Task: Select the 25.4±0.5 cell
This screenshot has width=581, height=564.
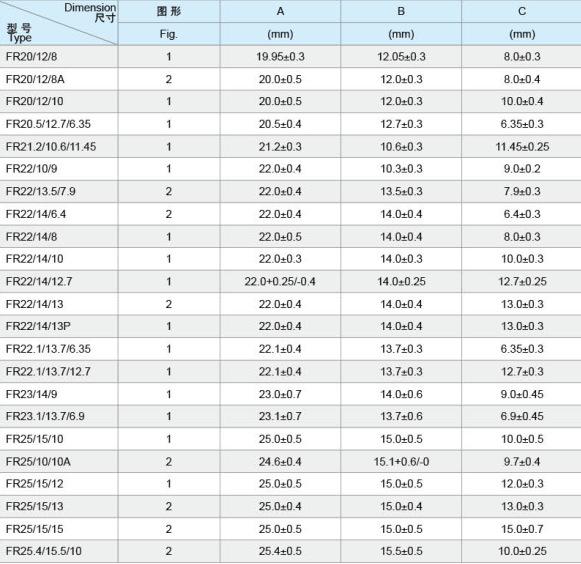Action: pyautogui.click(x=280, y=551)
